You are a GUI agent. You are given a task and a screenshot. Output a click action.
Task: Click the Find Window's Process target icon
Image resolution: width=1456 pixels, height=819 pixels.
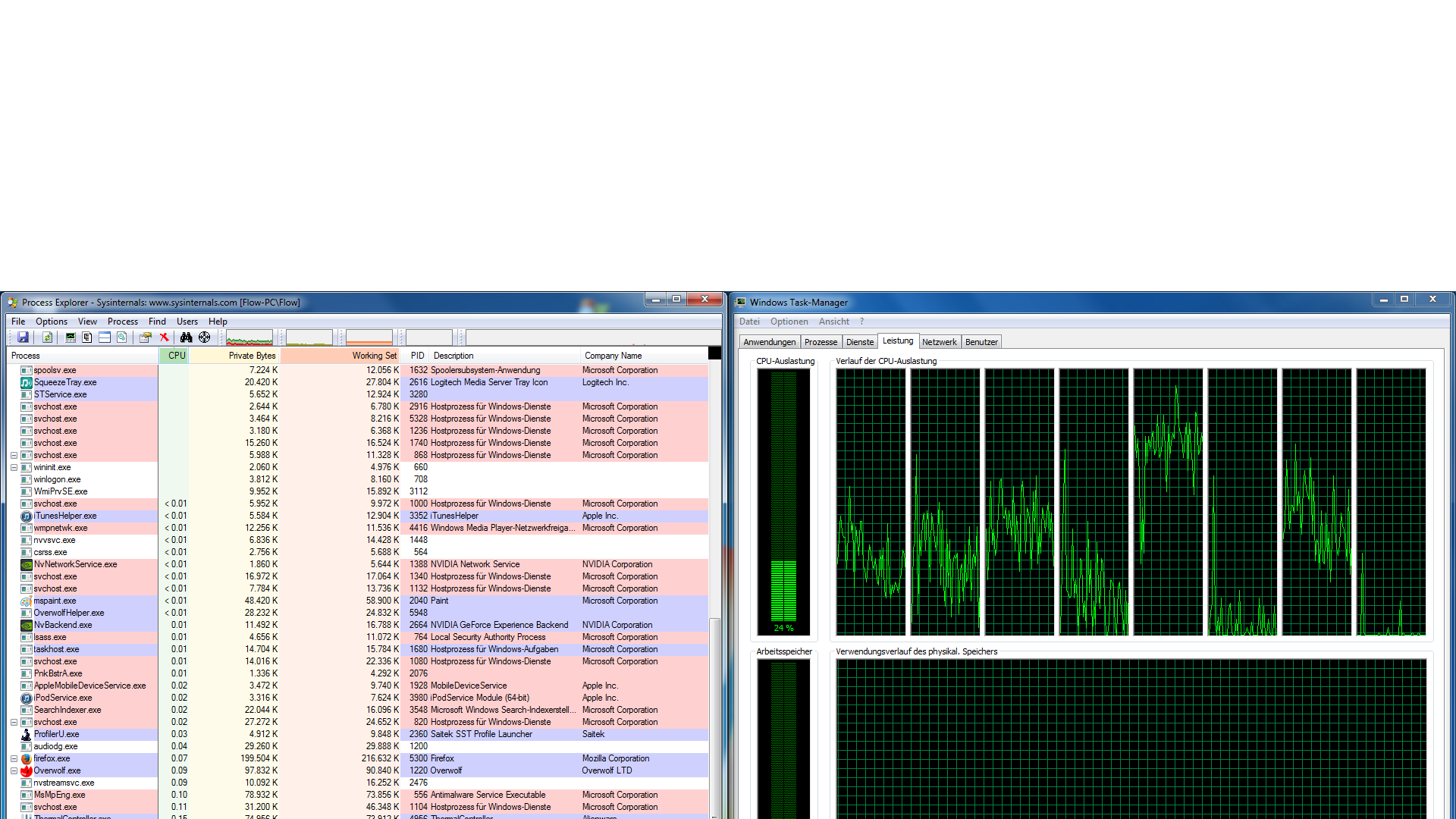[x=204, y=337]
